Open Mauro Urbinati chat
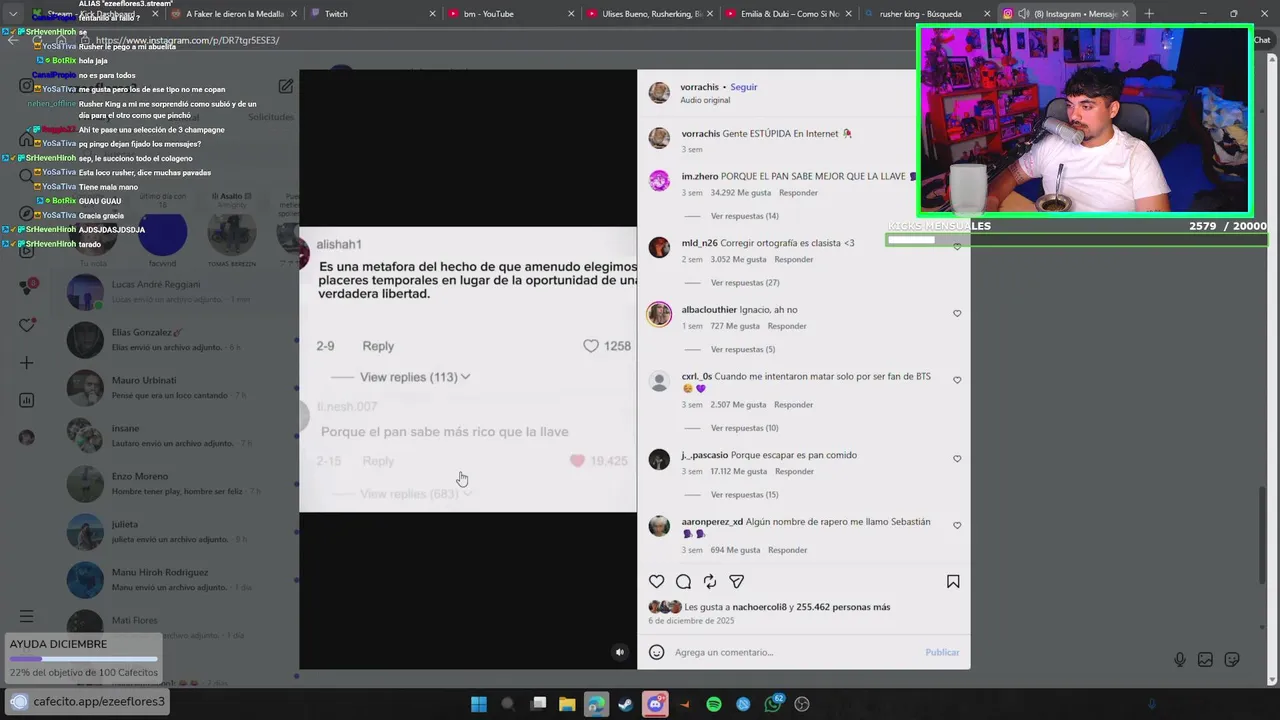 (x=180, y=388)
